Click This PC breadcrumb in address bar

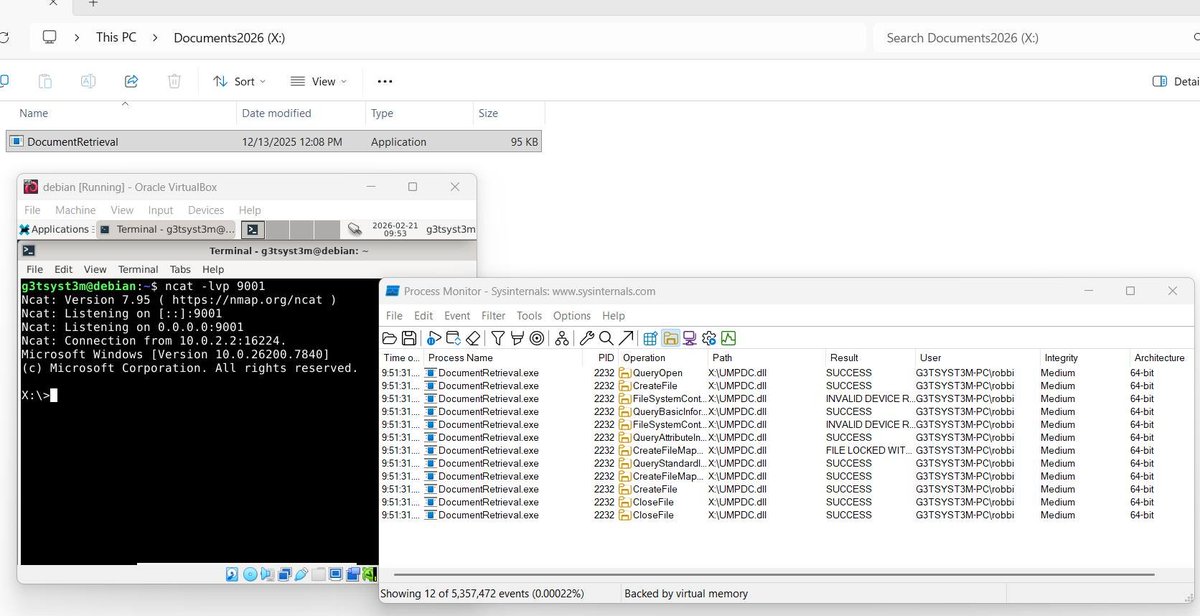coord(116,38)
